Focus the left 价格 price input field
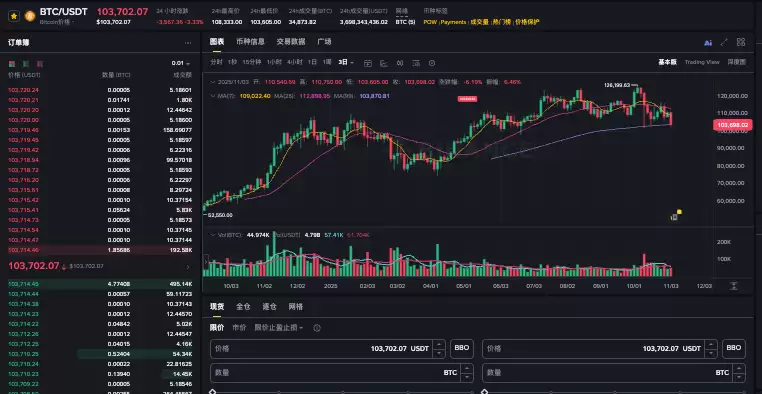The height and width of the screenshot is (394, 762). tap(328, 349)
